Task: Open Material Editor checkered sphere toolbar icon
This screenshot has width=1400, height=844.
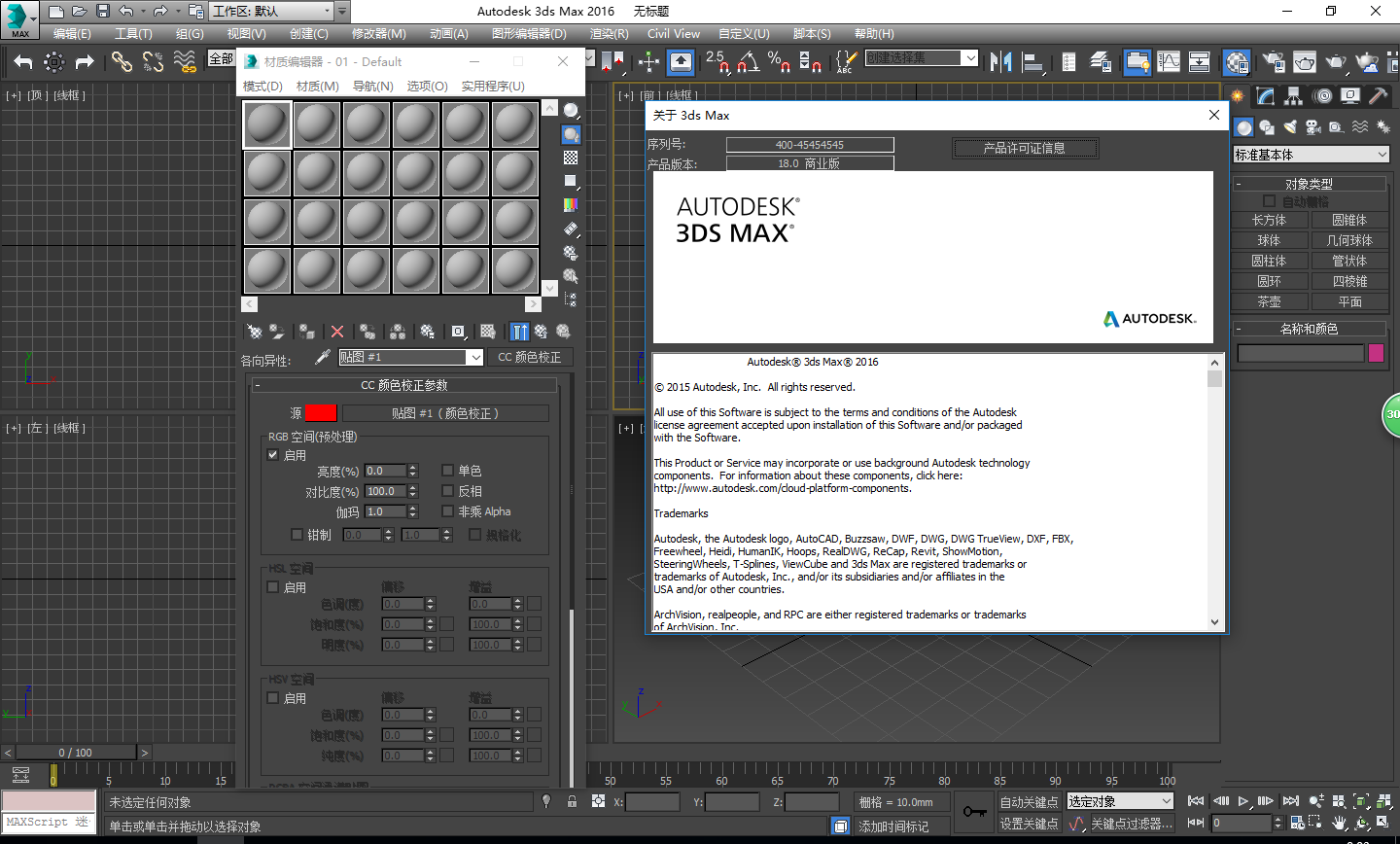Action: pyautogui.click(x=1237, y=62)
